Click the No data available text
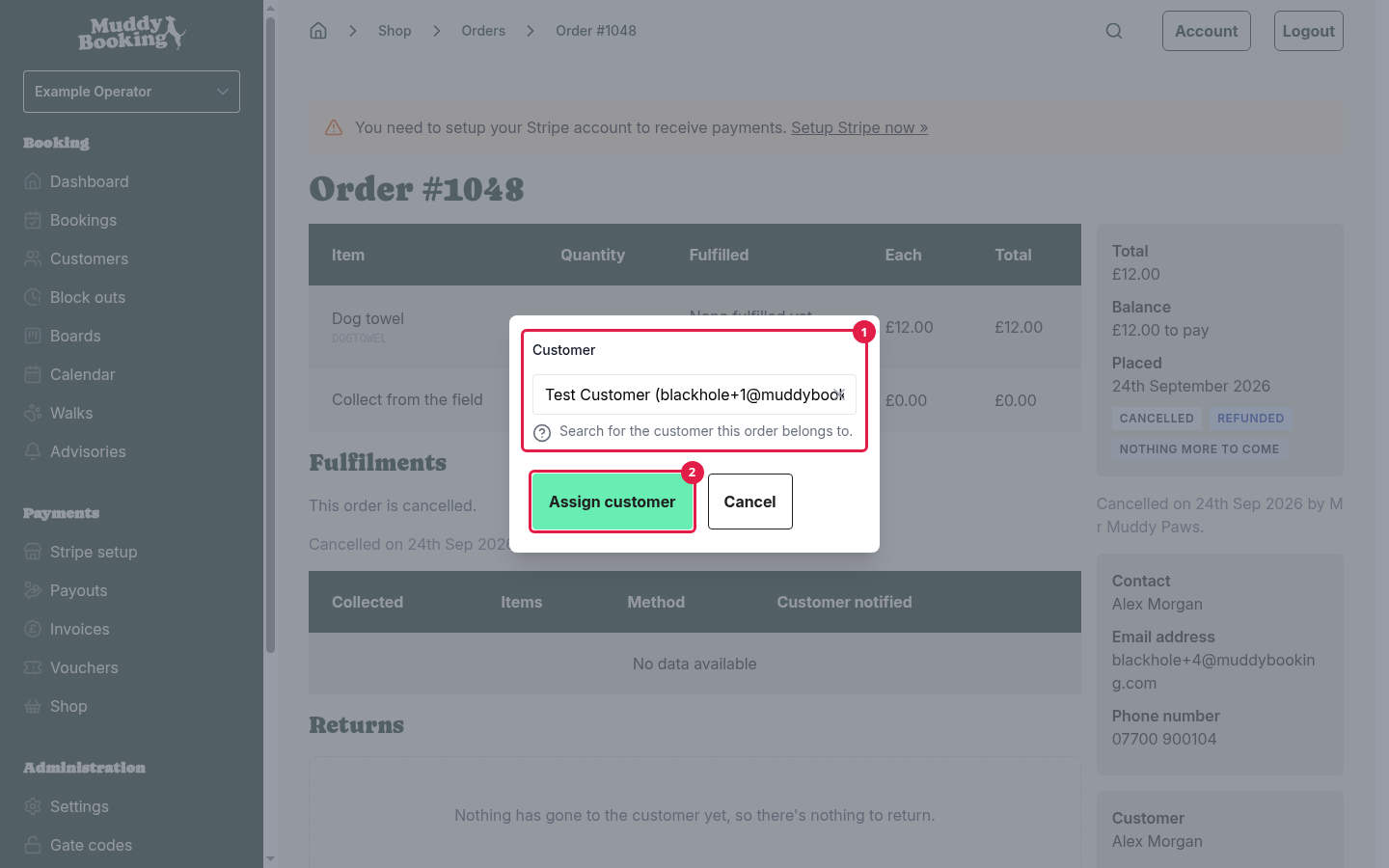 click(694, 664)
